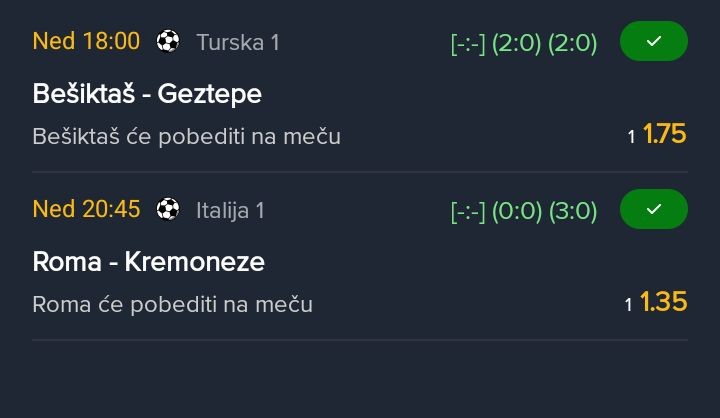Click the [-:-] live score in the Roma row

[468, 211]
